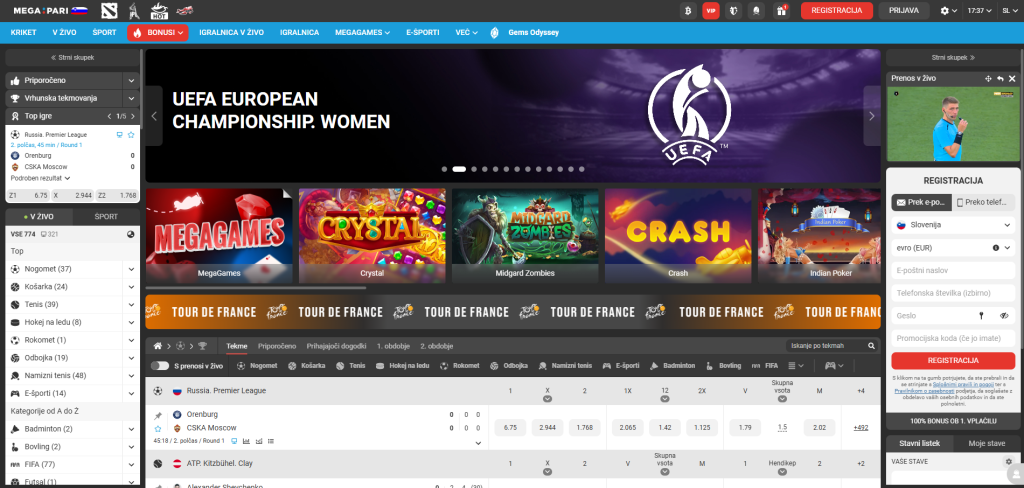
Task: Select last banner carousel dot
Action: pos(581,169)
